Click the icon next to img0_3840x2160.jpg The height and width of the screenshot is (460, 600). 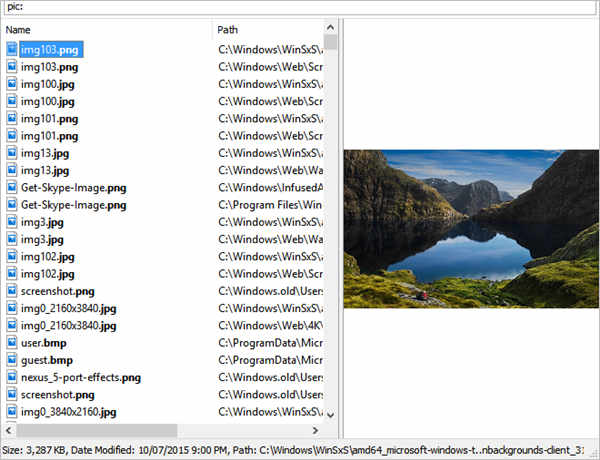click(12, 411)
